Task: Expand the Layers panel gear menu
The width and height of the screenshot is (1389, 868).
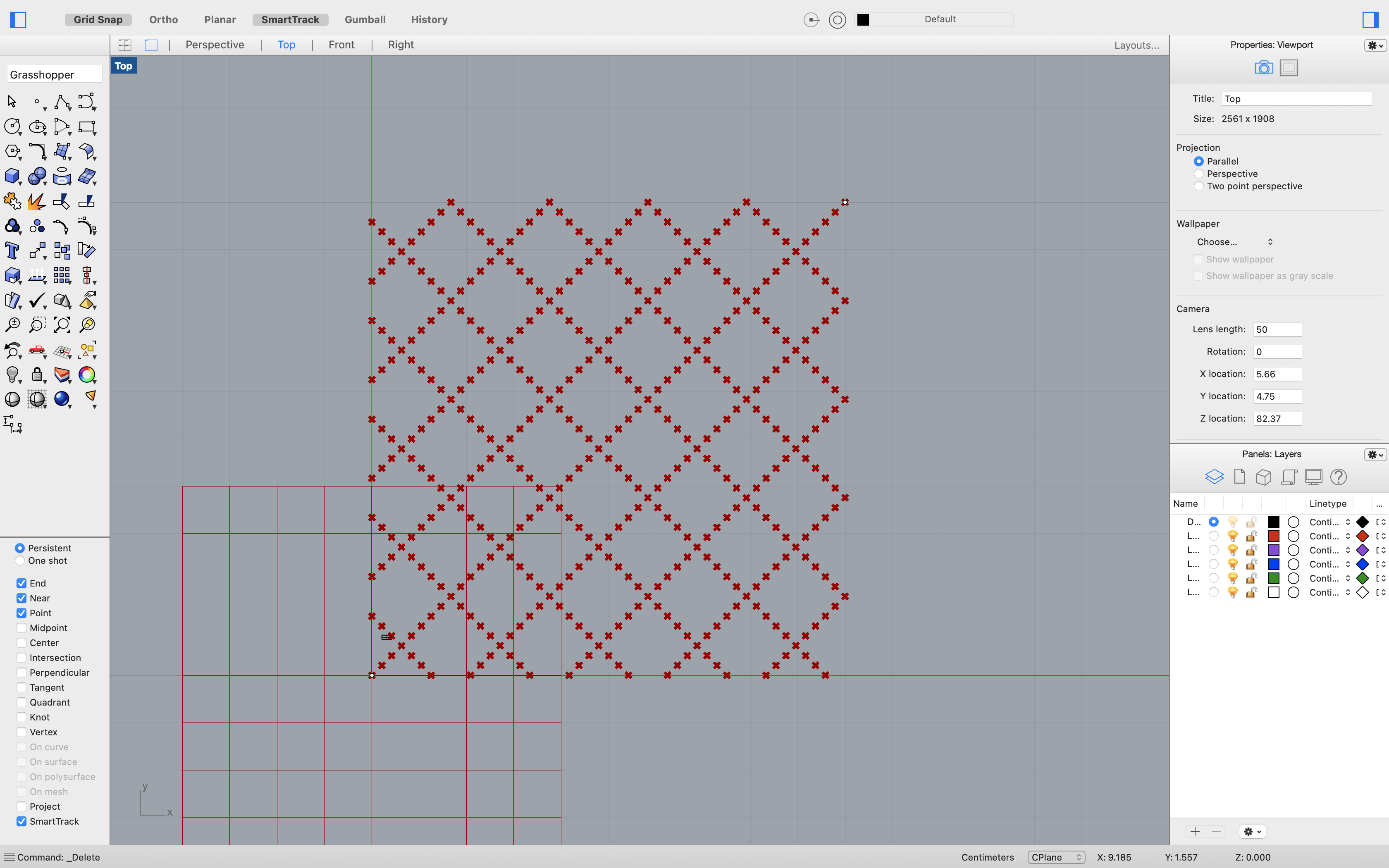Action: point(1375,454)
